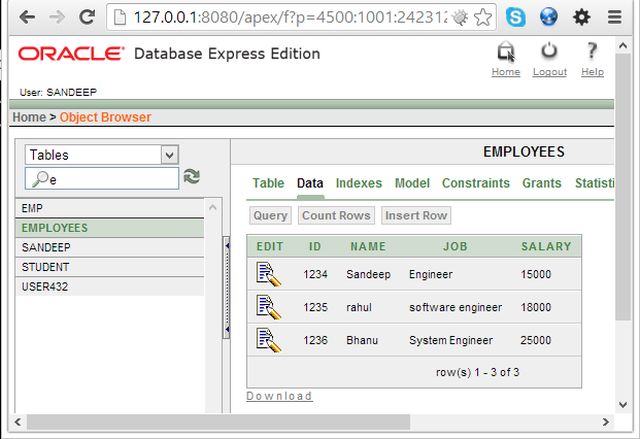Edit row for employee rahul

coord(268,307)
